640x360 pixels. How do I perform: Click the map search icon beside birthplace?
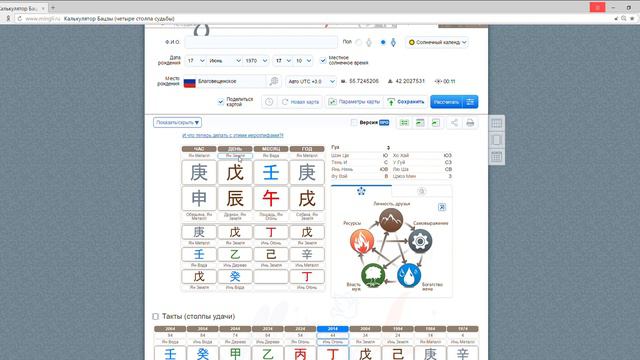tap(274, 81)
